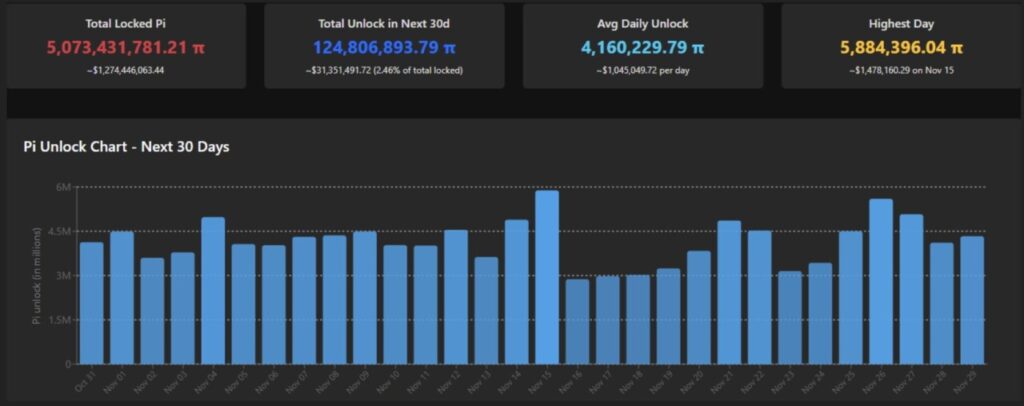
Task: Click the Pi Unlock Chart title
Action: click(126, 147)
